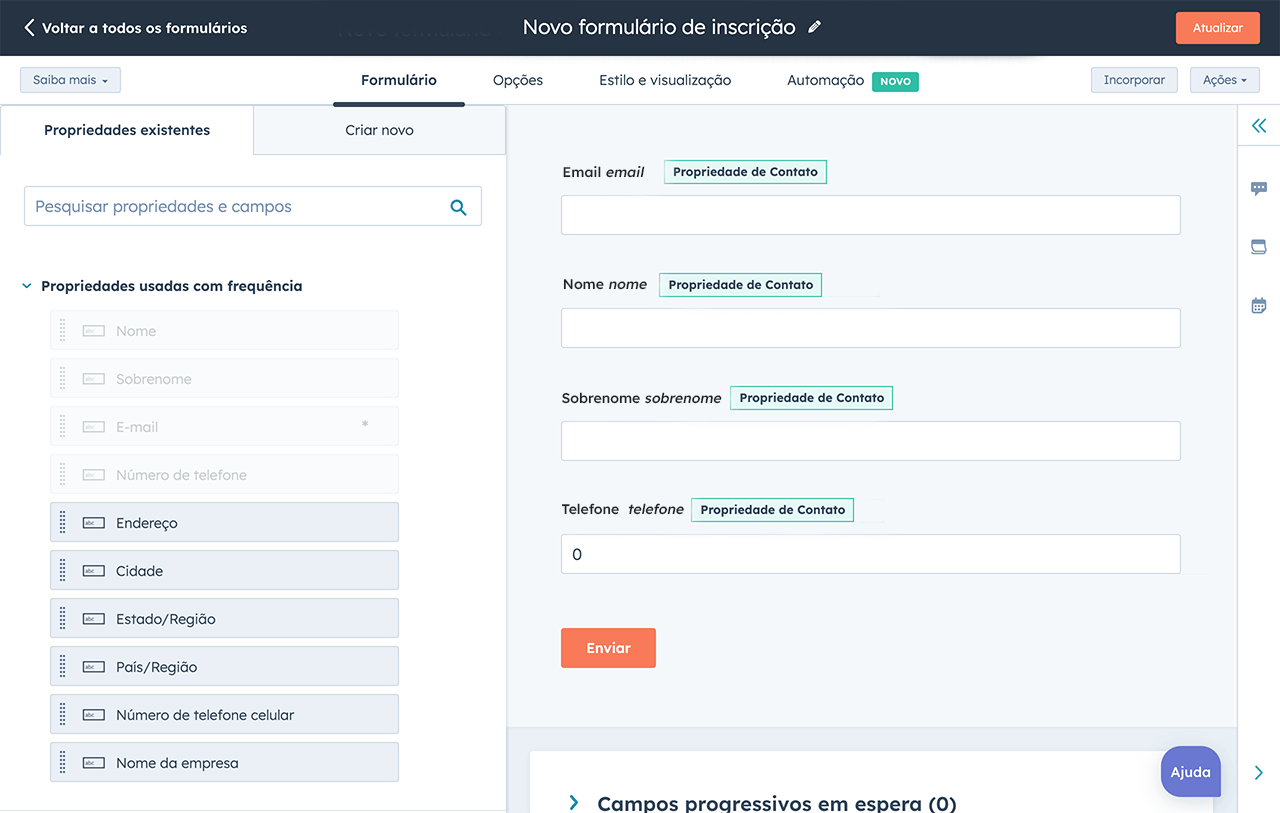Screen dimensions: 1280x813
Task: Click the Telefone input field in preview
Action: coord(870,554)
